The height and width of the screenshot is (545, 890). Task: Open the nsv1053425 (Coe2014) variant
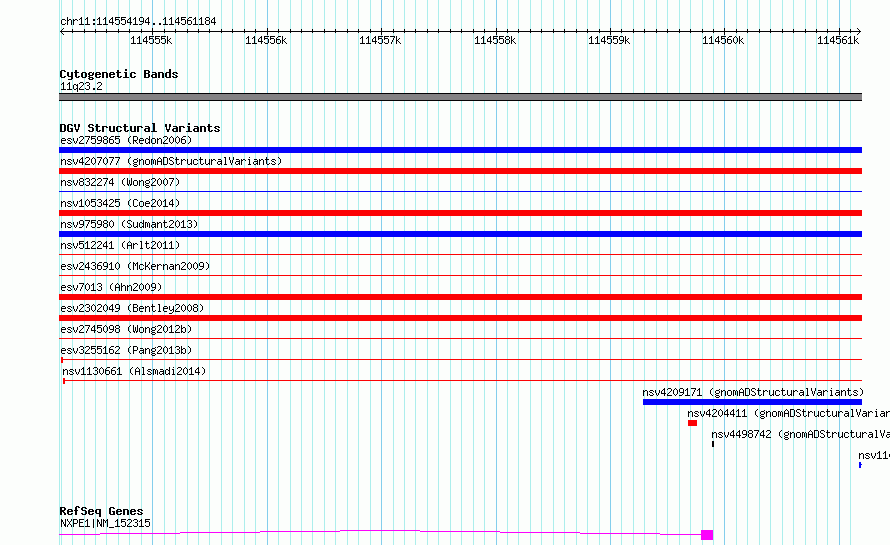click(120, 203)
